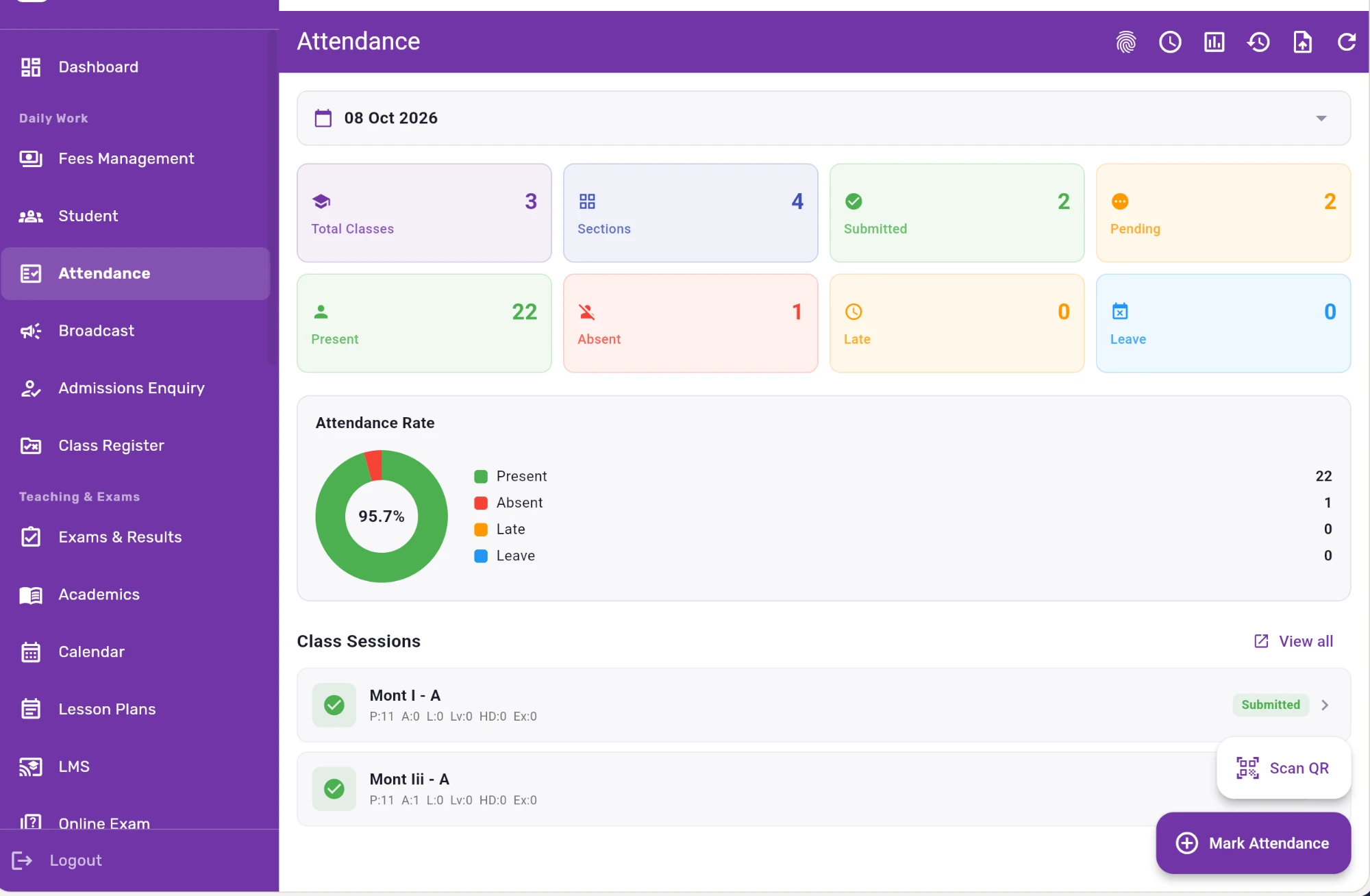Open the Mont Iii - A session

824,789
